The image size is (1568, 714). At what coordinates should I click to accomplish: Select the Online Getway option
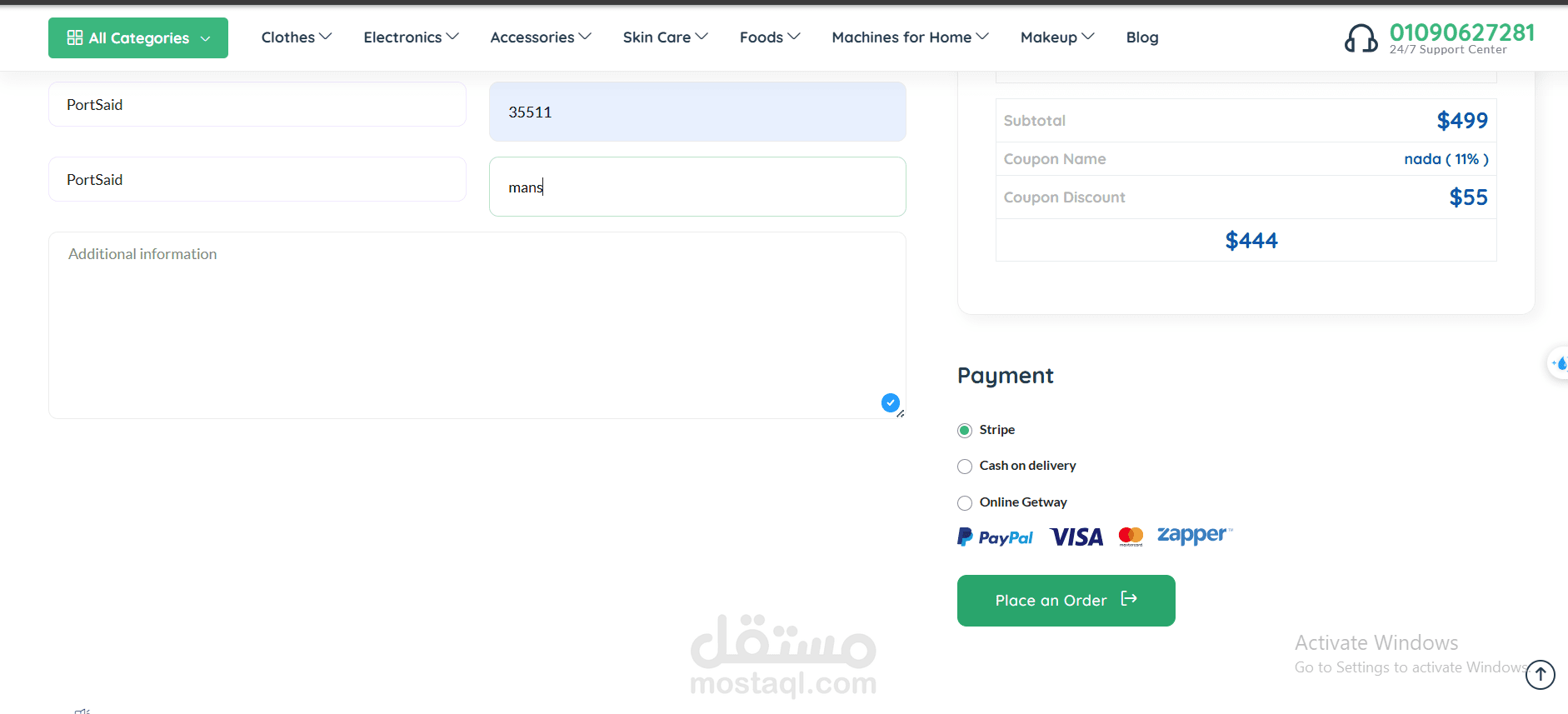point(965,503)
